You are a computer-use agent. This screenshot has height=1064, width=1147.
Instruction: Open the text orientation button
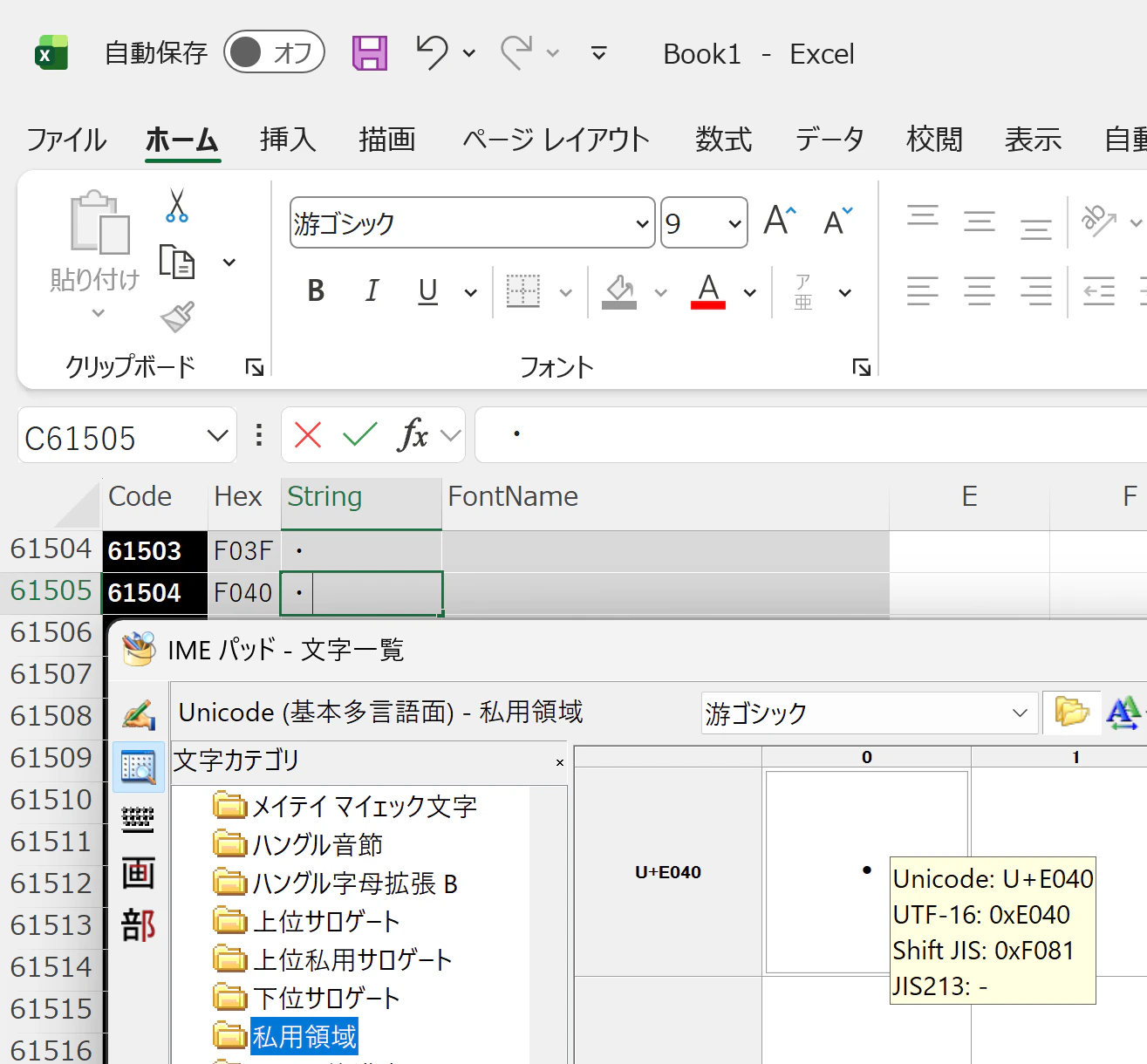click(1099, 221)
